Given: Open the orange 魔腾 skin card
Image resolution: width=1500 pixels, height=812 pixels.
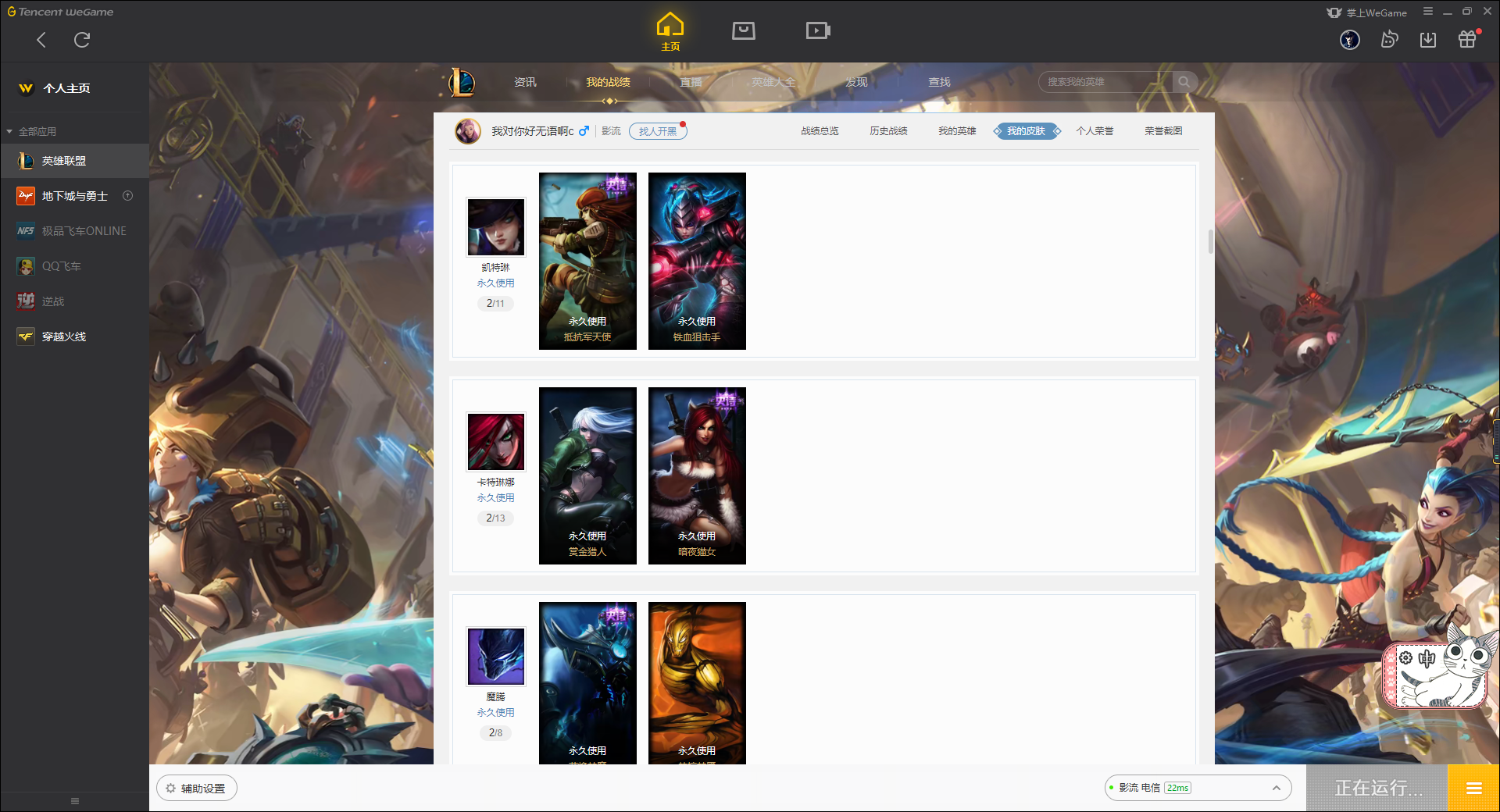Looking at the screenshot, I should 697,683.
